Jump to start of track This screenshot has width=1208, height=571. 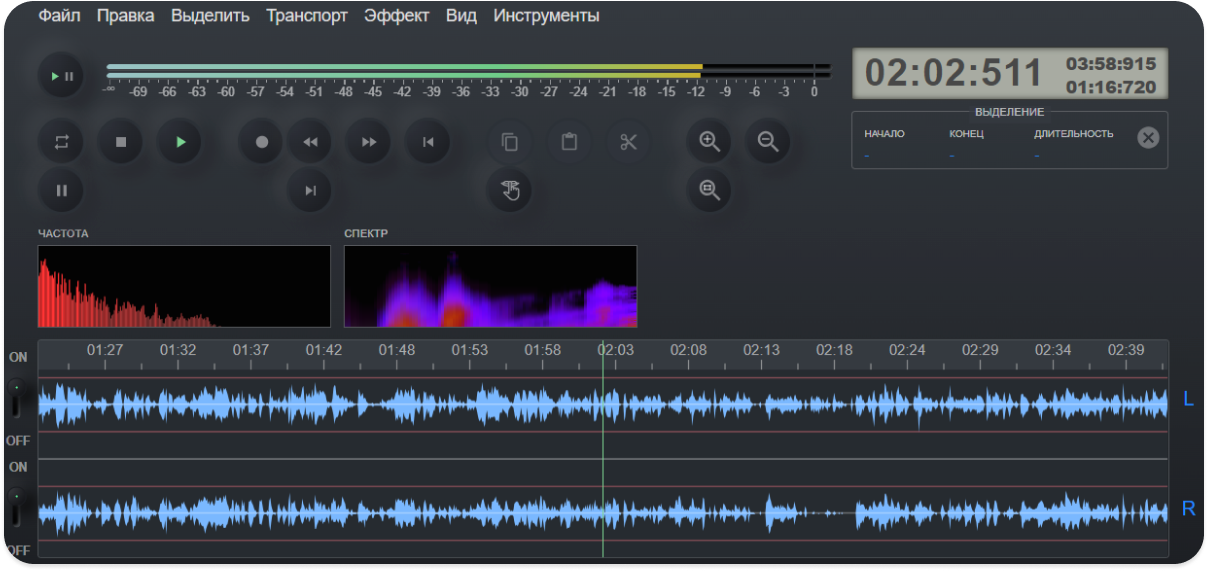point(428,142)
